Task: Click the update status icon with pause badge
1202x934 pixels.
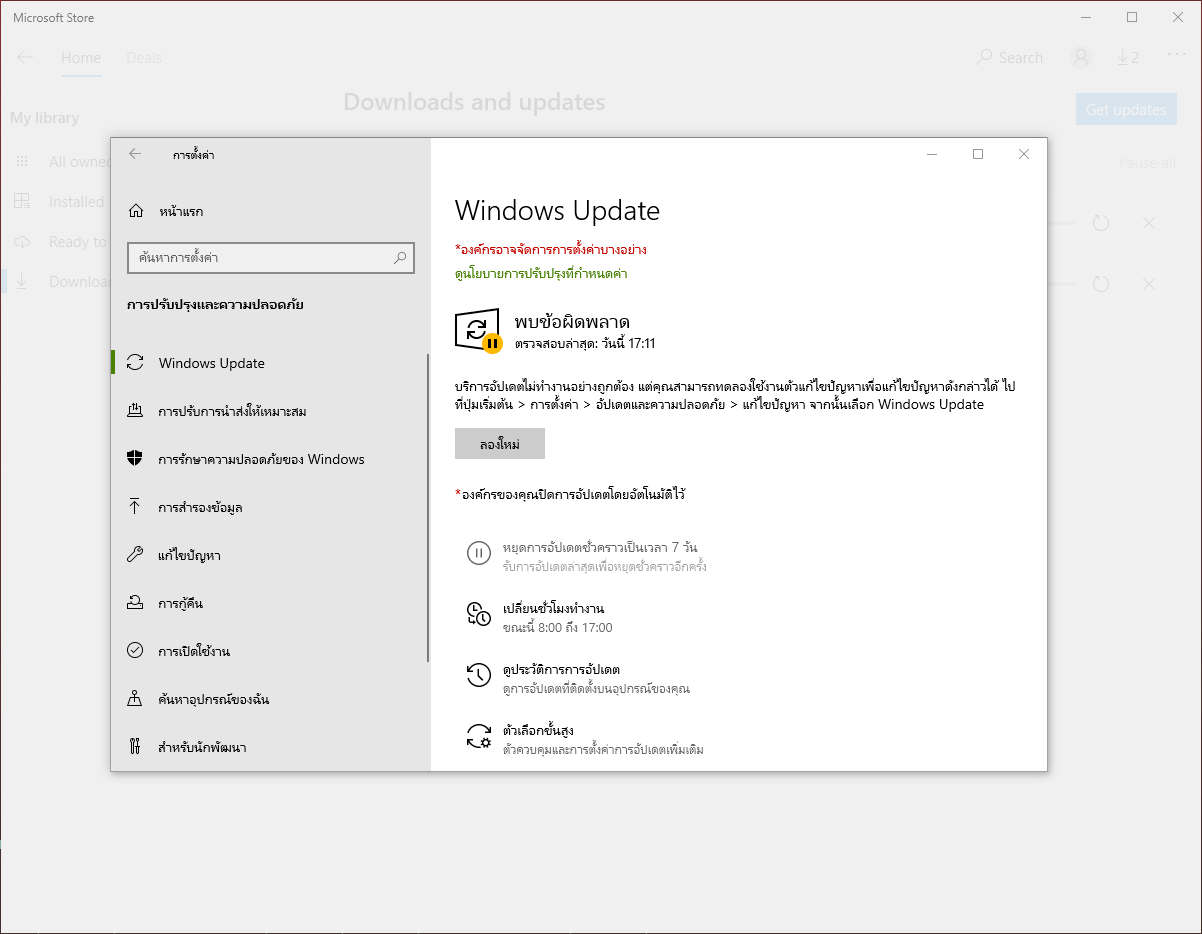Action: pyautogui.click(x=478, y=330)
